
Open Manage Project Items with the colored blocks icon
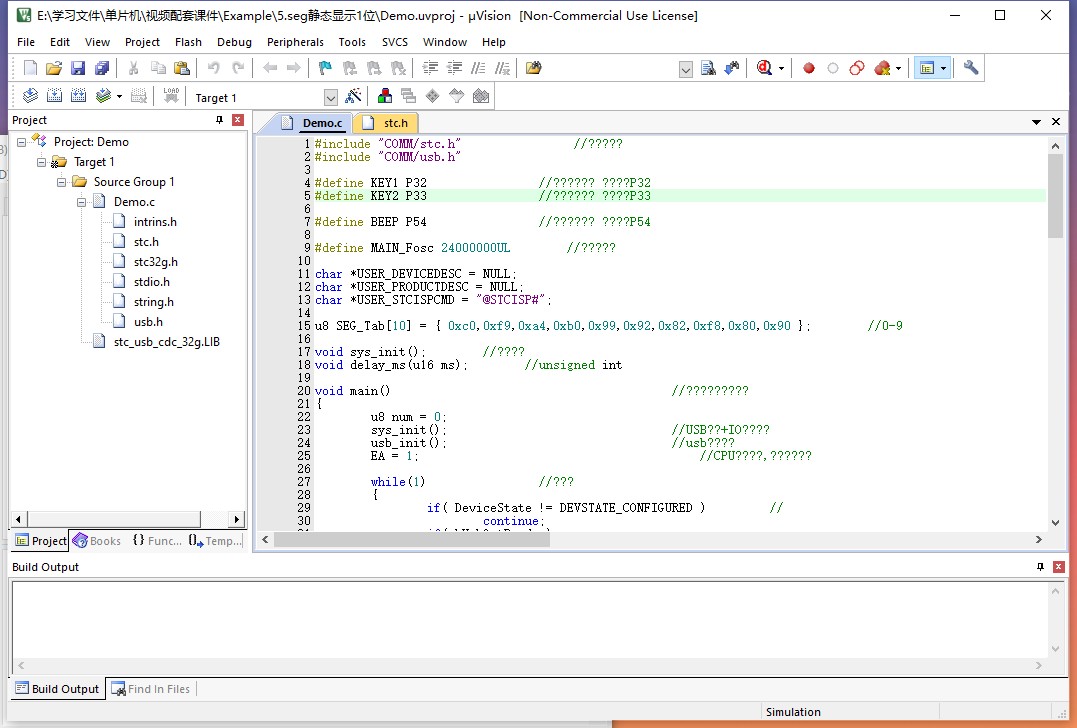pos(385,96)
